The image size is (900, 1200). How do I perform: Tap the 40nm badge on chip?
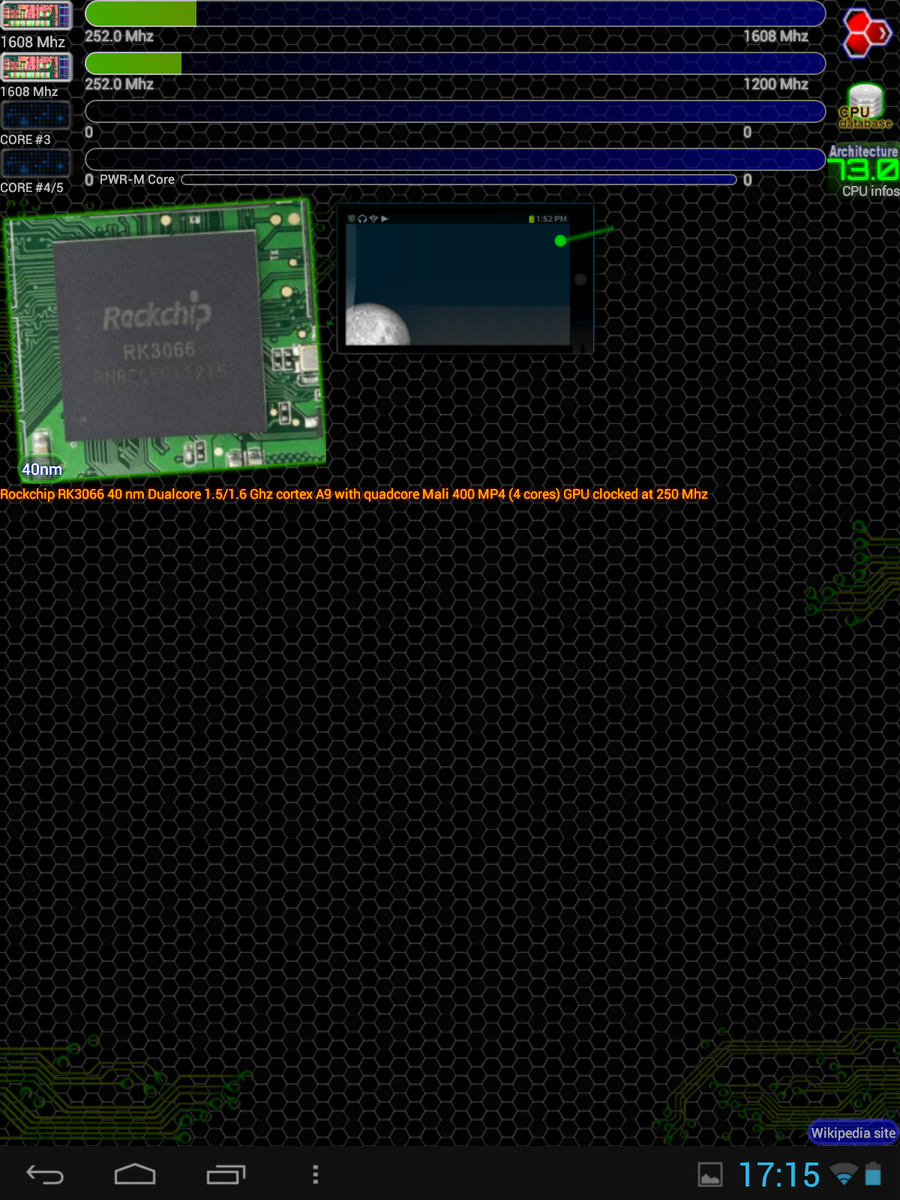click(42, 469)
